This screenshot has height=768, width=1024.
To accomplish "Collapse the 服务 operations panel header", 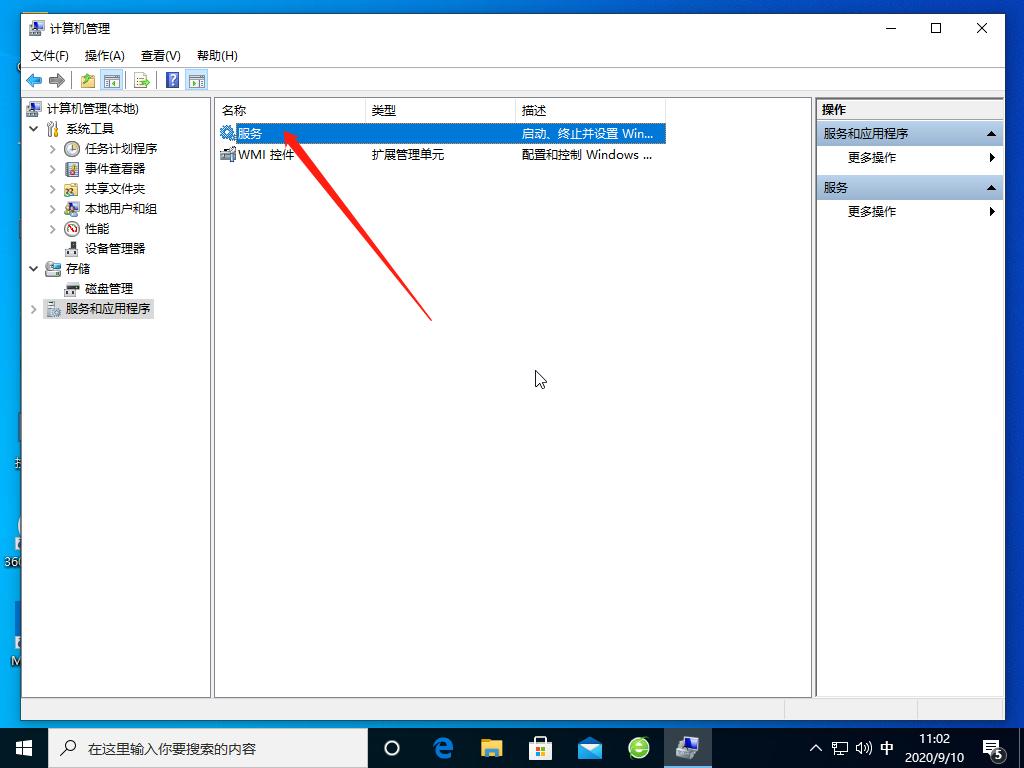I will tap(991, 187).
